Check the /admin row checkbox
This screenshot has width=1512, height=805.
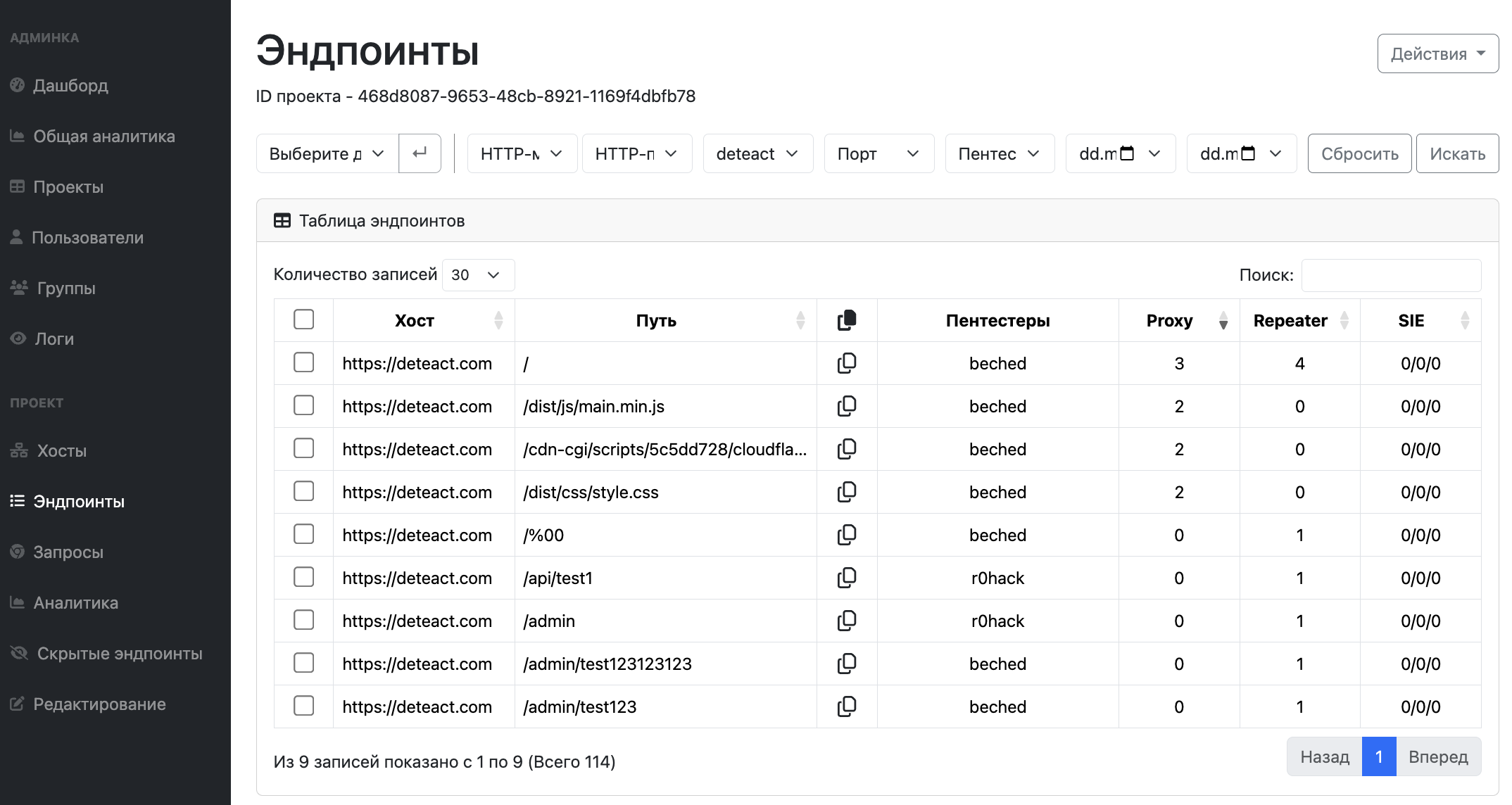pyautogui.click(x=303, y=620)
